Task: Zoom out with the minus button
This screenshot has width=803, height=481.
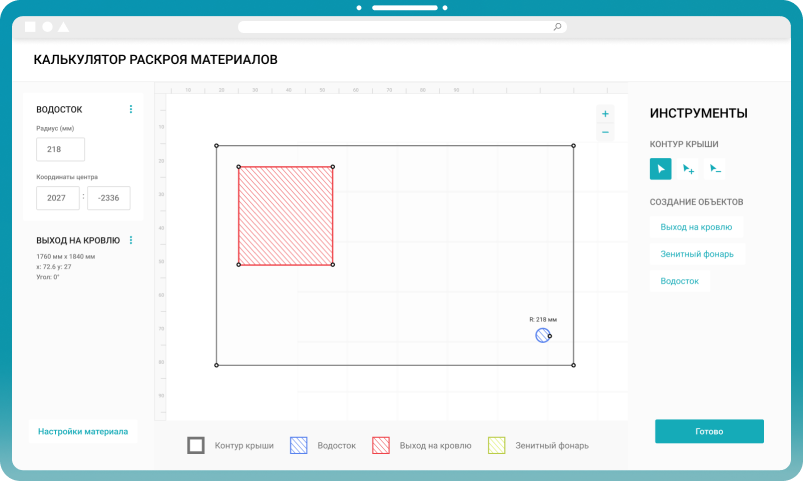Action: [x=605, y=132]
